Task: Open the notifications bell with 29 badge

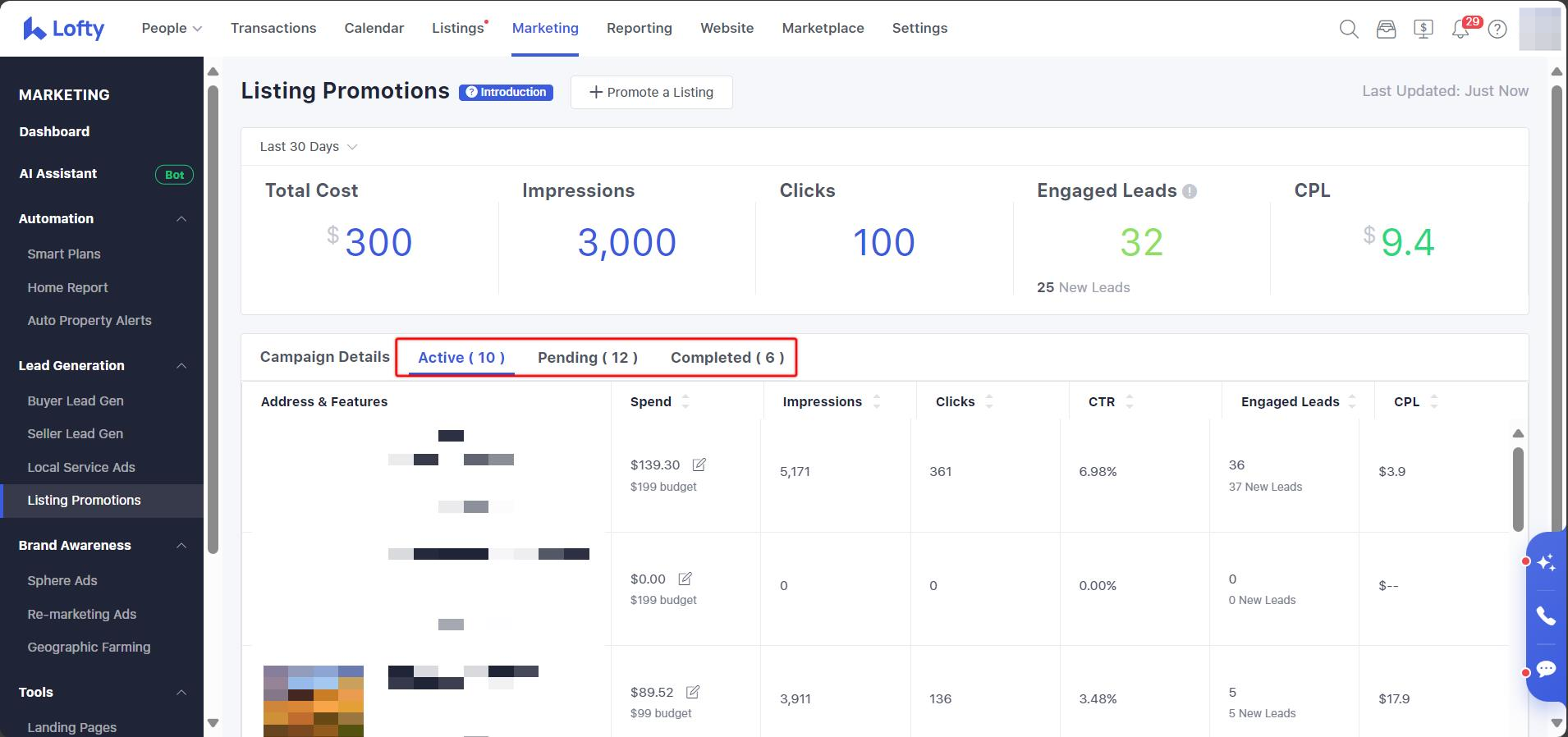Action: tap(1460, 30)
